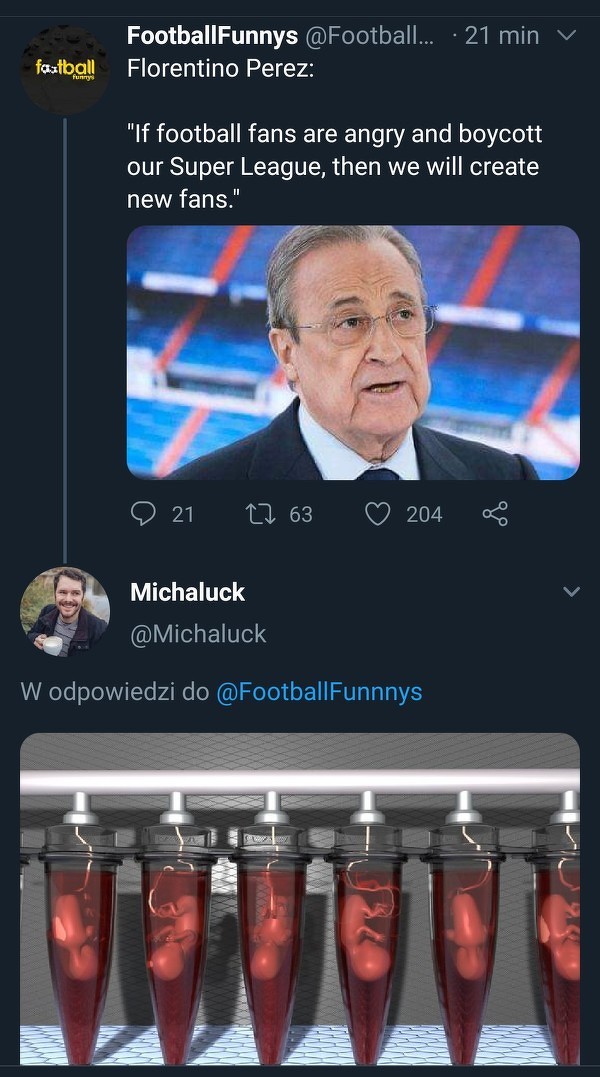
Task: Expand the chevron menu on FootballFunnys tweet
Action: pyautogui.click(x=566, y=36)
